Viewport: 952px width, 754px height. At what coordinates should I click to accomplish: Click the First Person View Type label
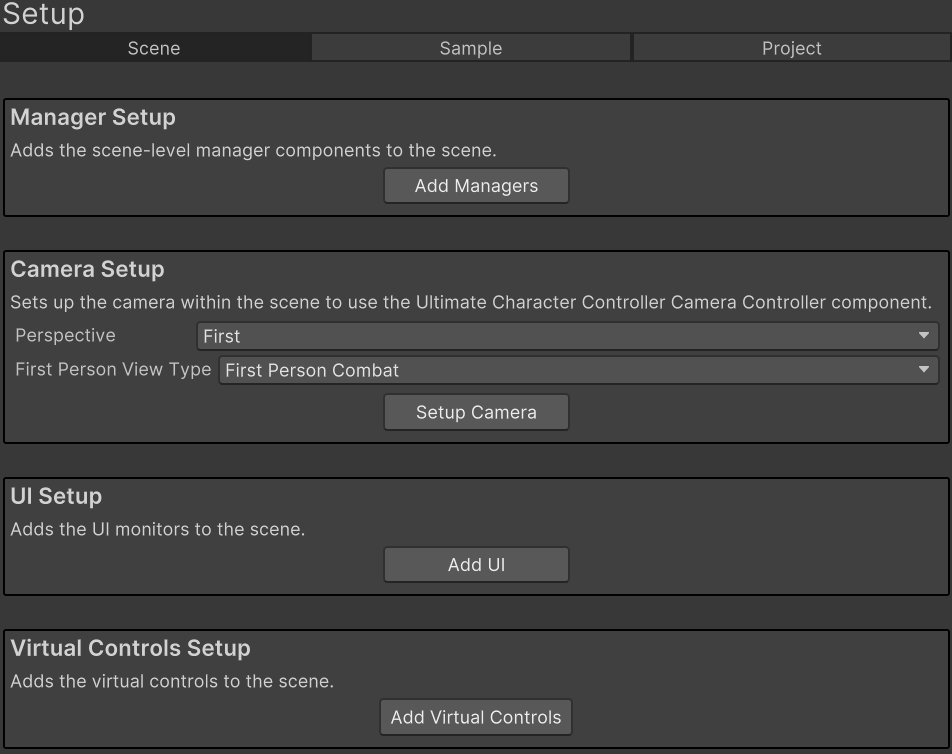113,370
